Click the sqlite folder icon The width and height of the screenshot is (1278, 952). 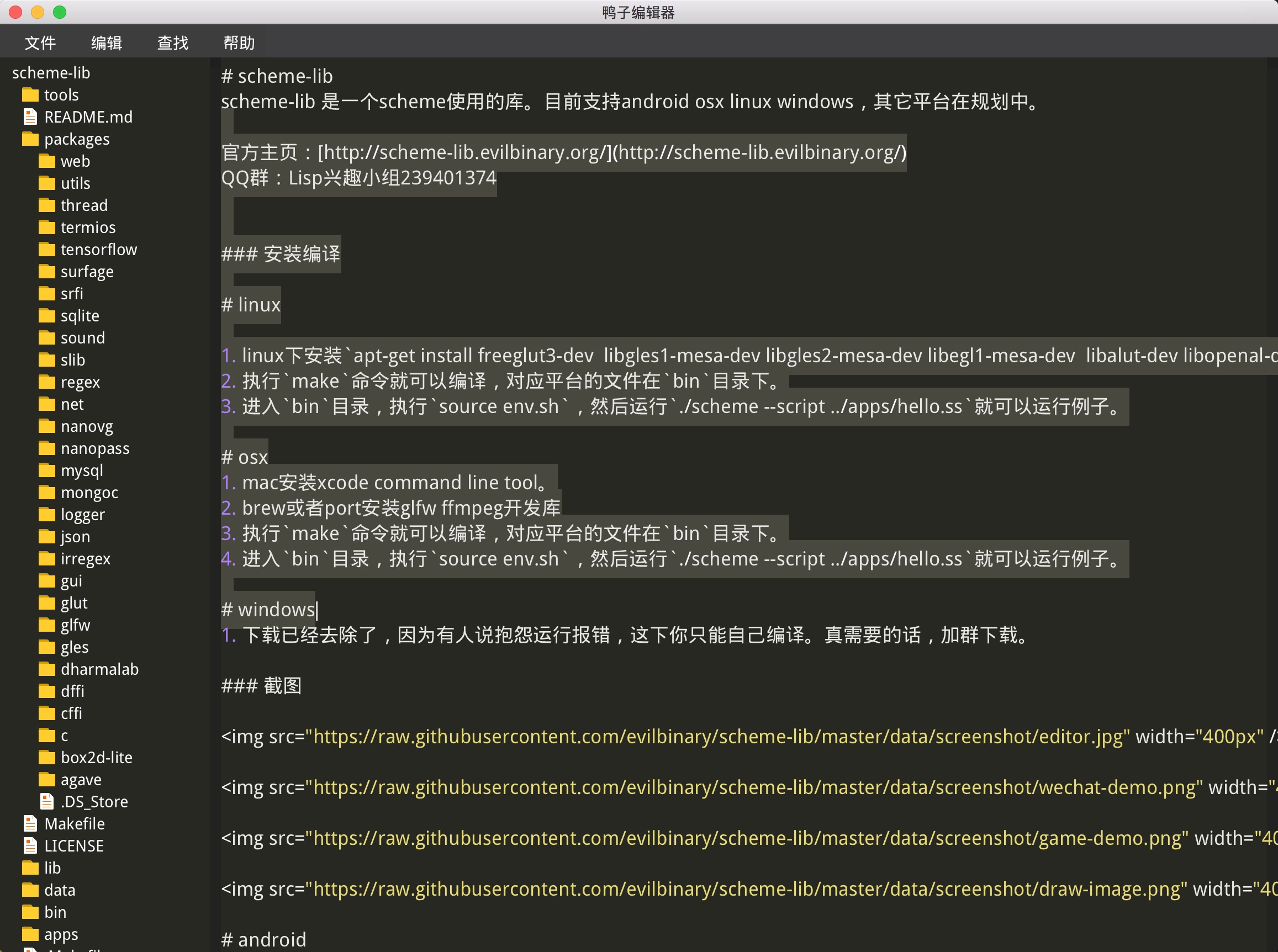(x=47, y=316)
